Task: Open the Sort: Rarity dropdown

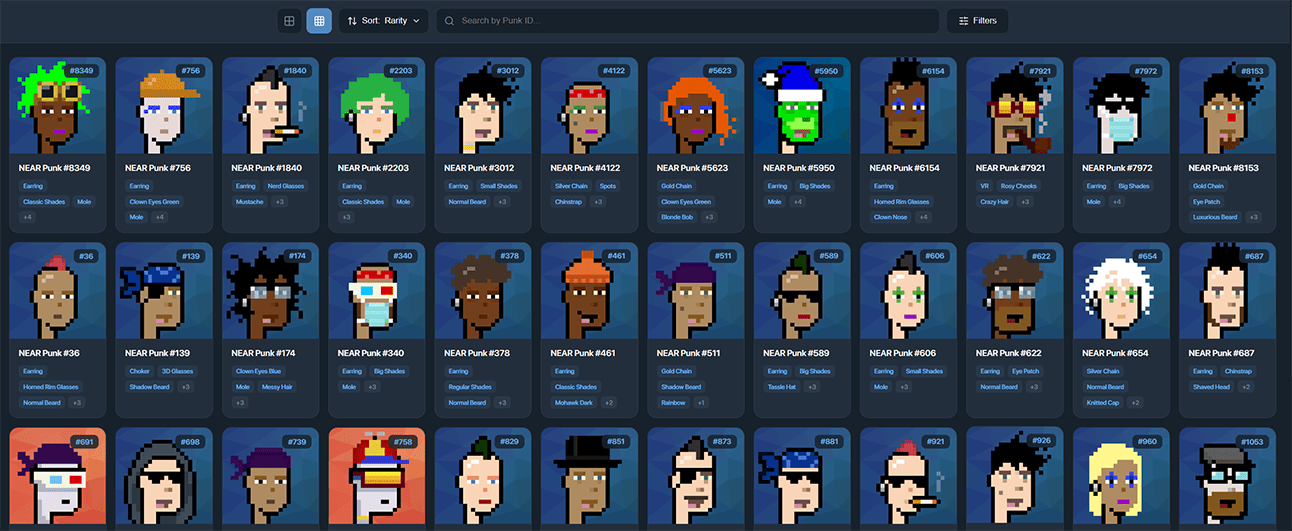Action: pyautogui.click(x=384, y=21)
